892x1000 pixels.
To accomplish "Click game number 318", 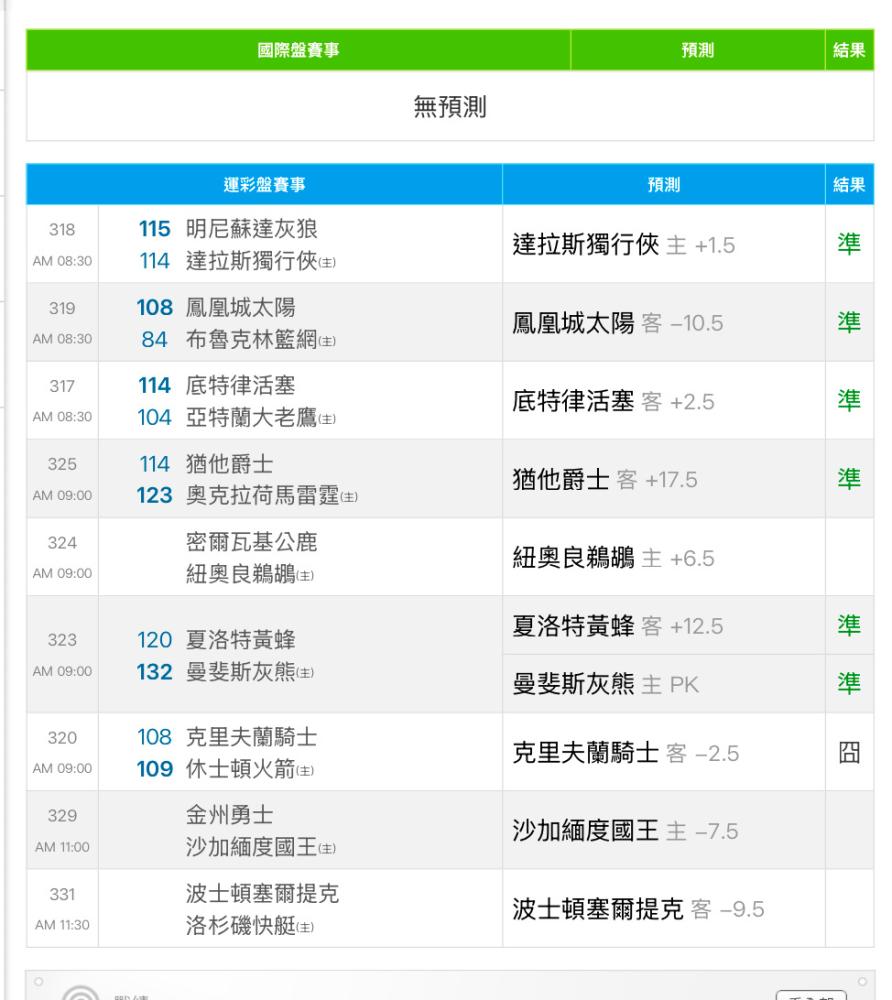I will coord(62,230).
